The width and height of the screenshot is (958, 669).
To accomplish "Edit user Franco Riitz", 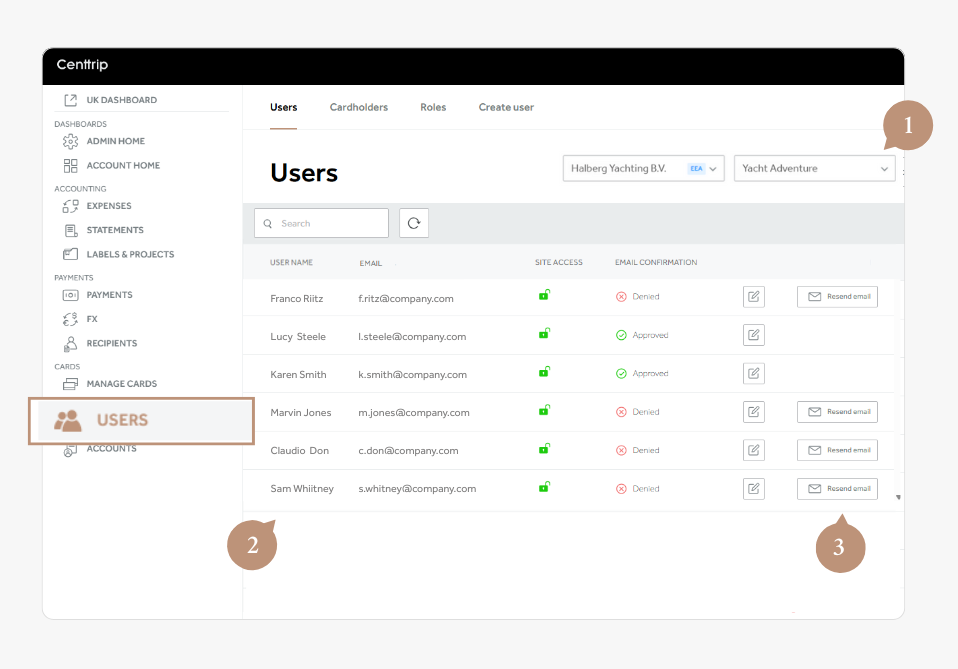I will (753, 297).
